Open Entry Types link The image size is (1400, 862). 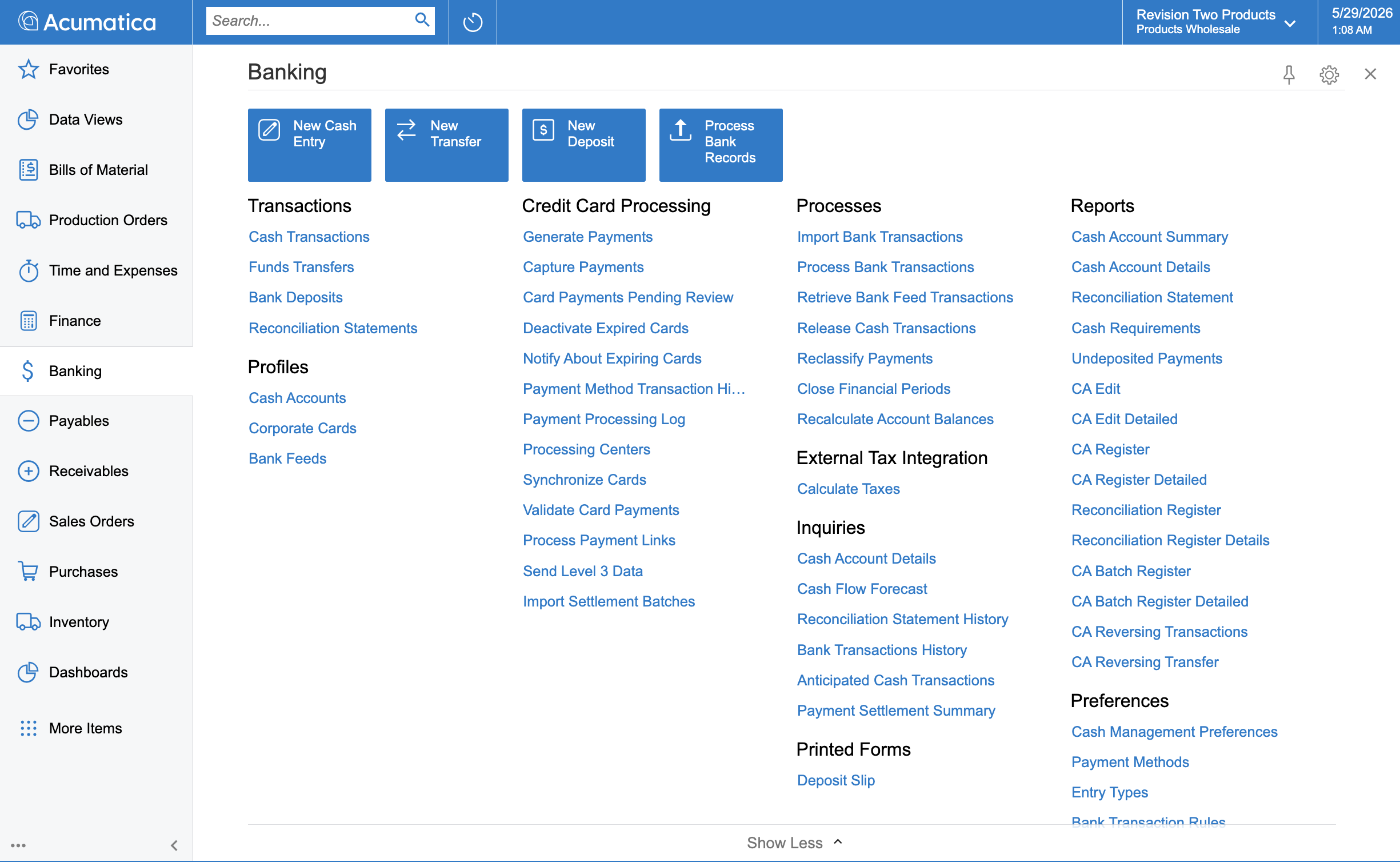[1110, 792]
